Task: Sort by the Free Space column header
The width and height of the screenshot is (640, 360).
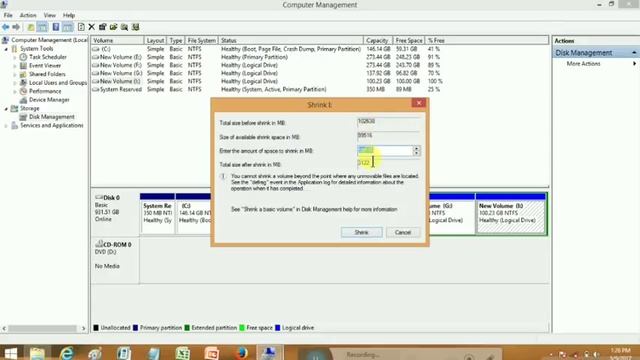Action: coord(409,40)
